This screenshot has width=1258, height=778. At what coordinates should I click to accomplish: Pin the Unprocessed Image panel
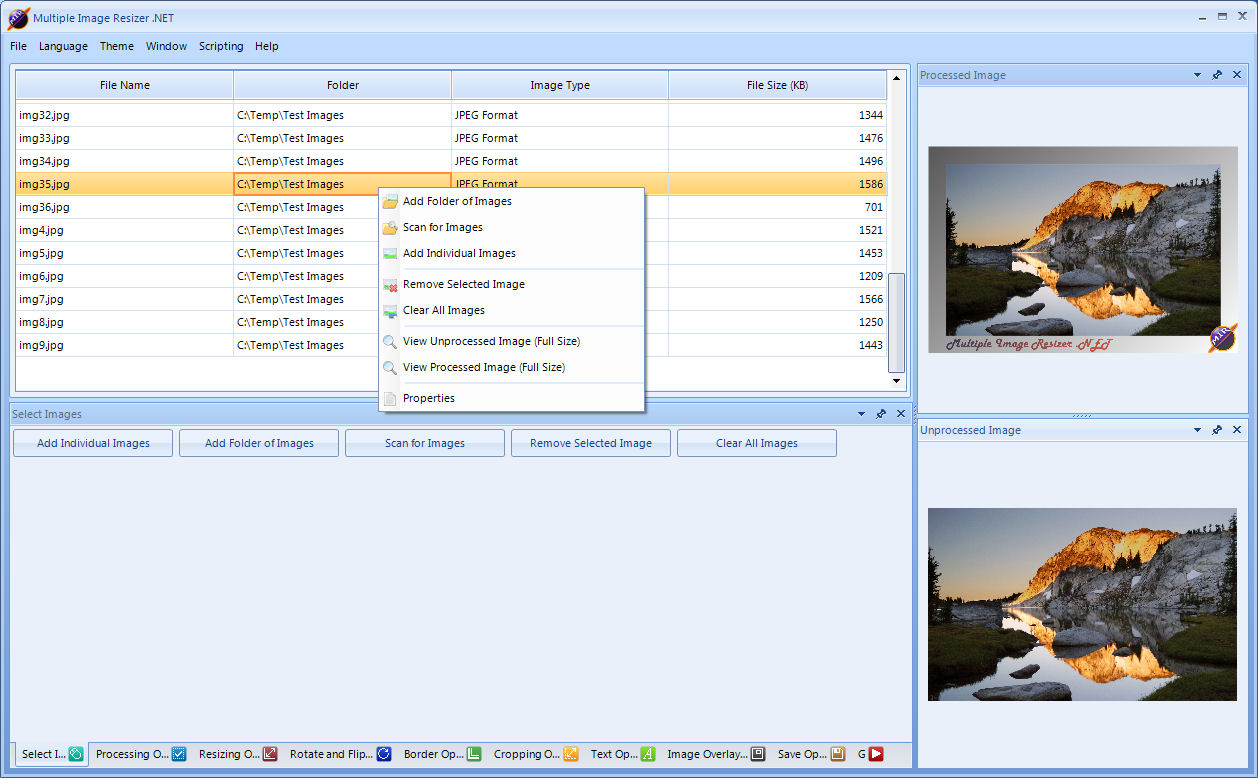pos(1217,430)
